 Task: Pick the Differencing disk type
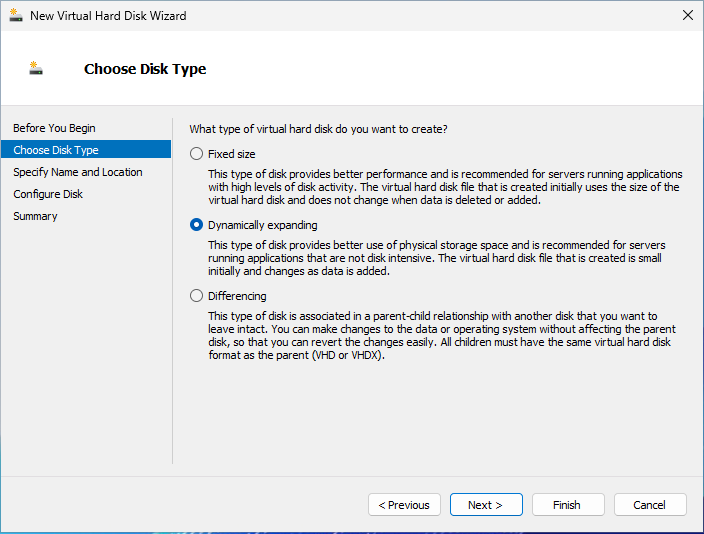pos(196,296)
